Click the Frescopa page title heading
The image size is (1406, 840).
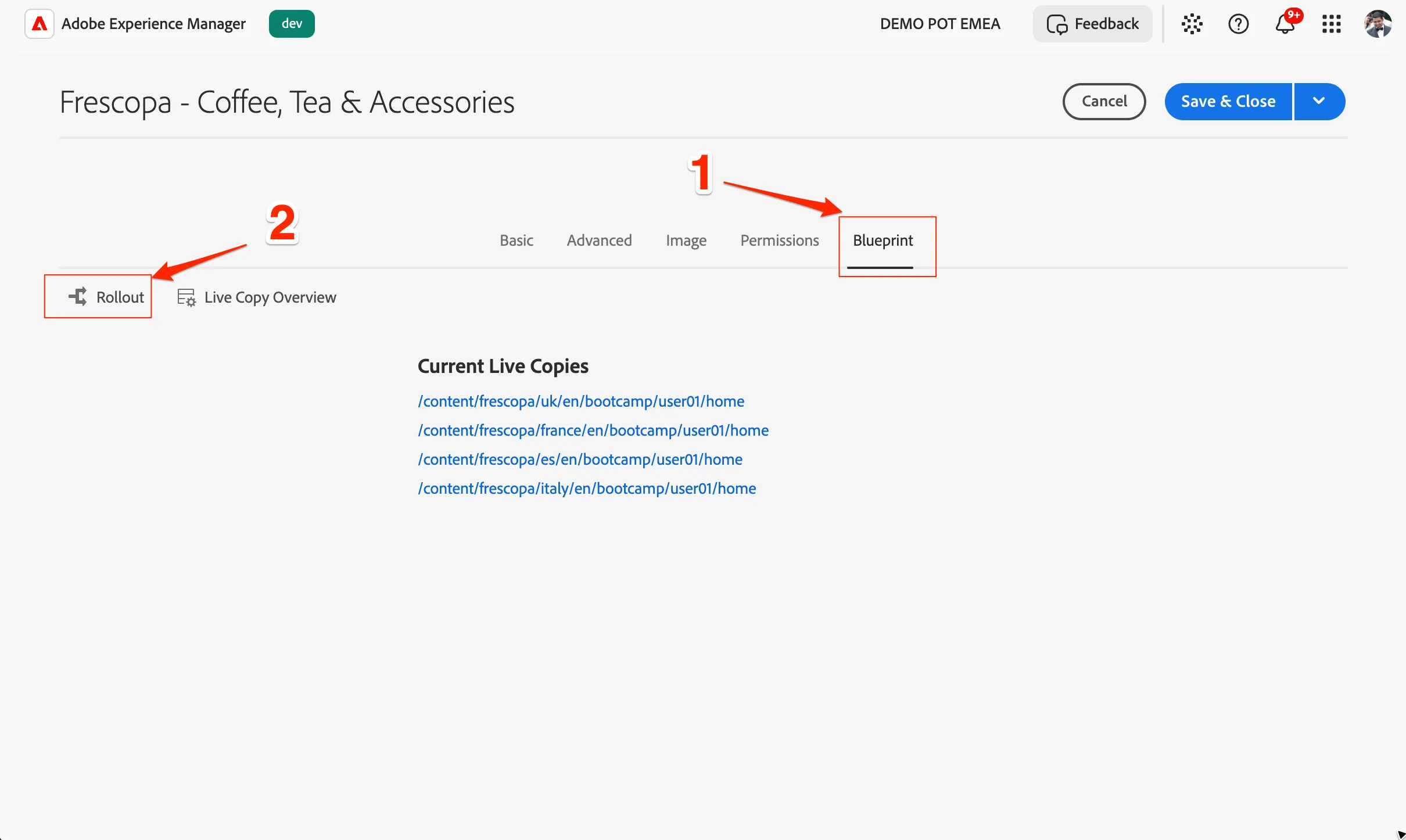[287, 102]
